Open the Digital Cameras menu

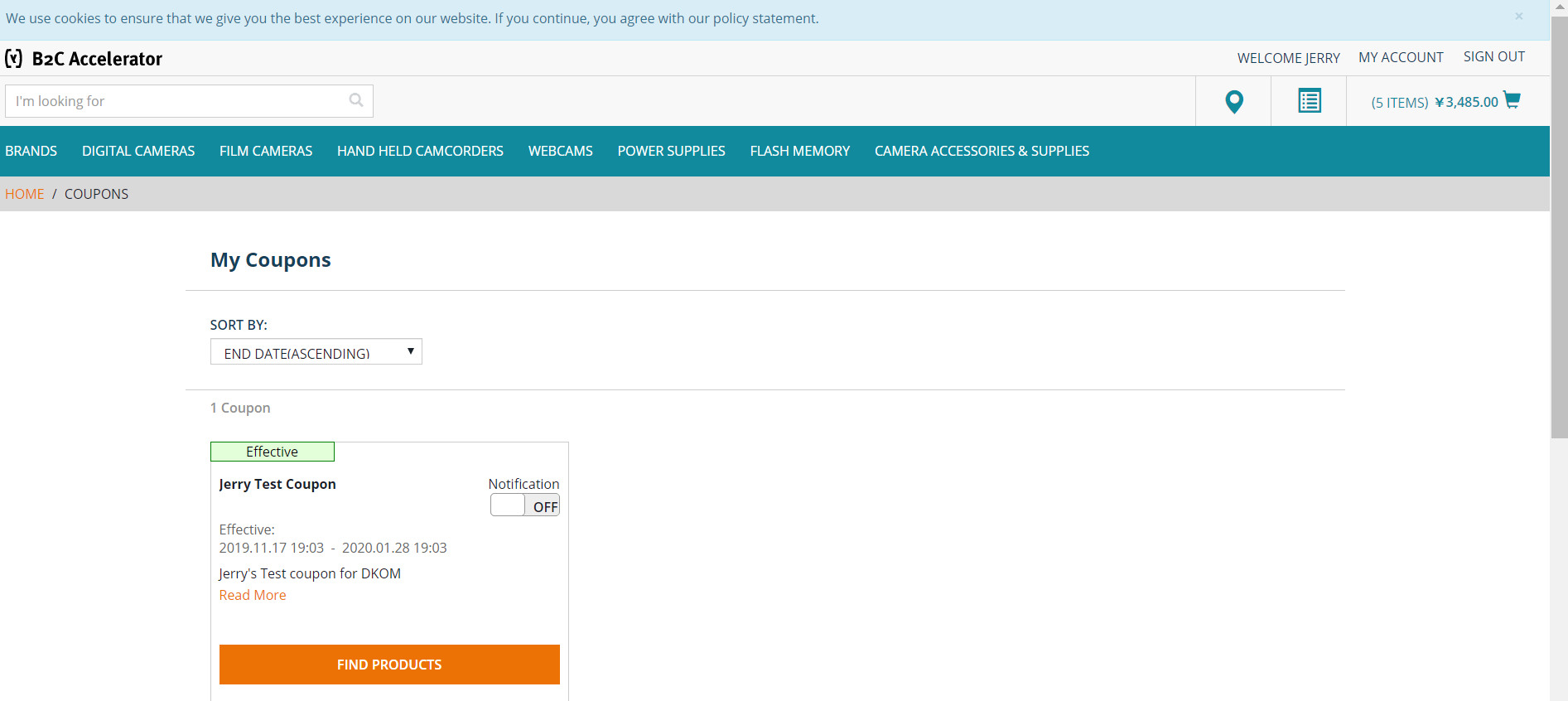(x=138, y=151)
